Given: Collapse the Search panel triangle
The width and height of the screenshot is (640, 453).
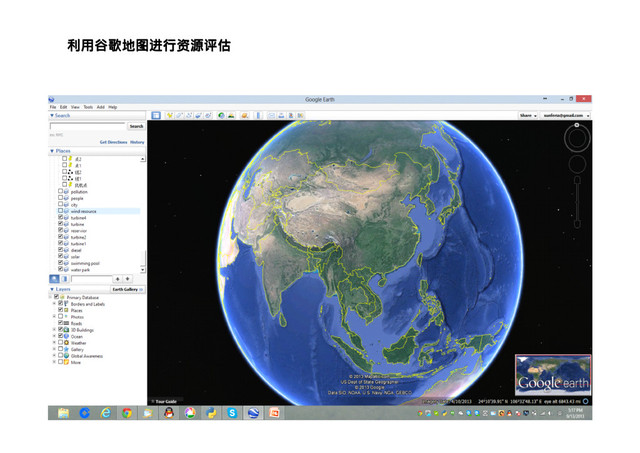Looking at the screenshot, I should [52, 115].
